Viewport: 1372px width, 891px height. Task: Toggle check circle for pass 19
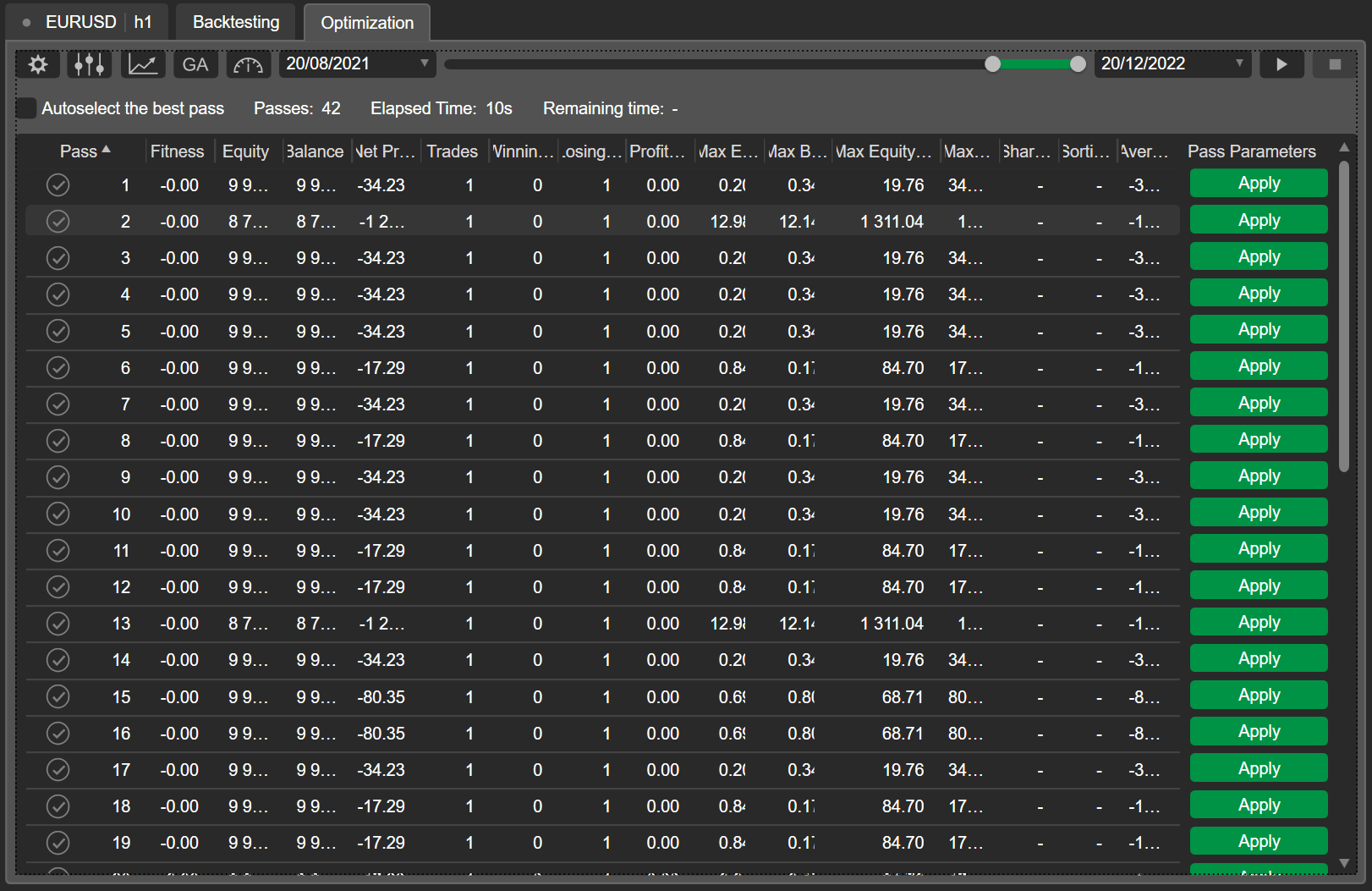coord(58,843)
